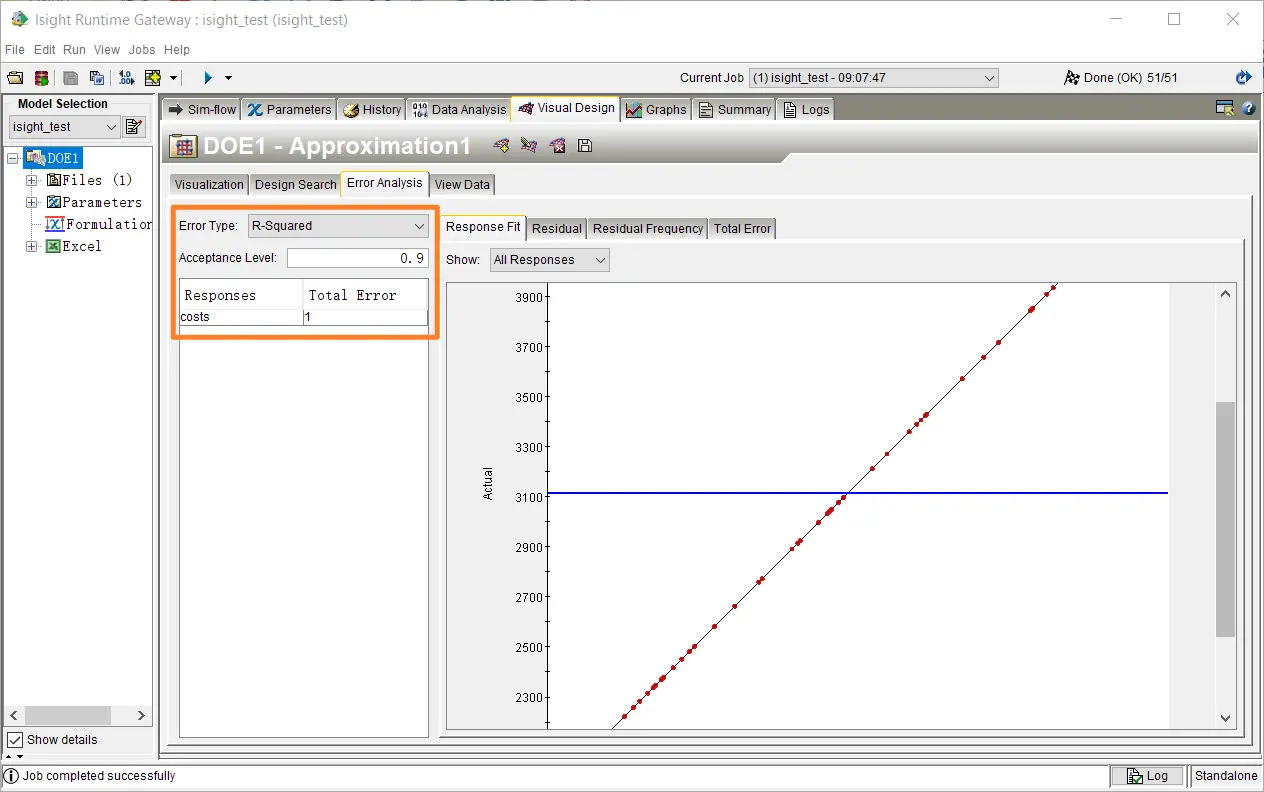Click the help question mark icon

pyautogui.click(x=1248, y=109)
